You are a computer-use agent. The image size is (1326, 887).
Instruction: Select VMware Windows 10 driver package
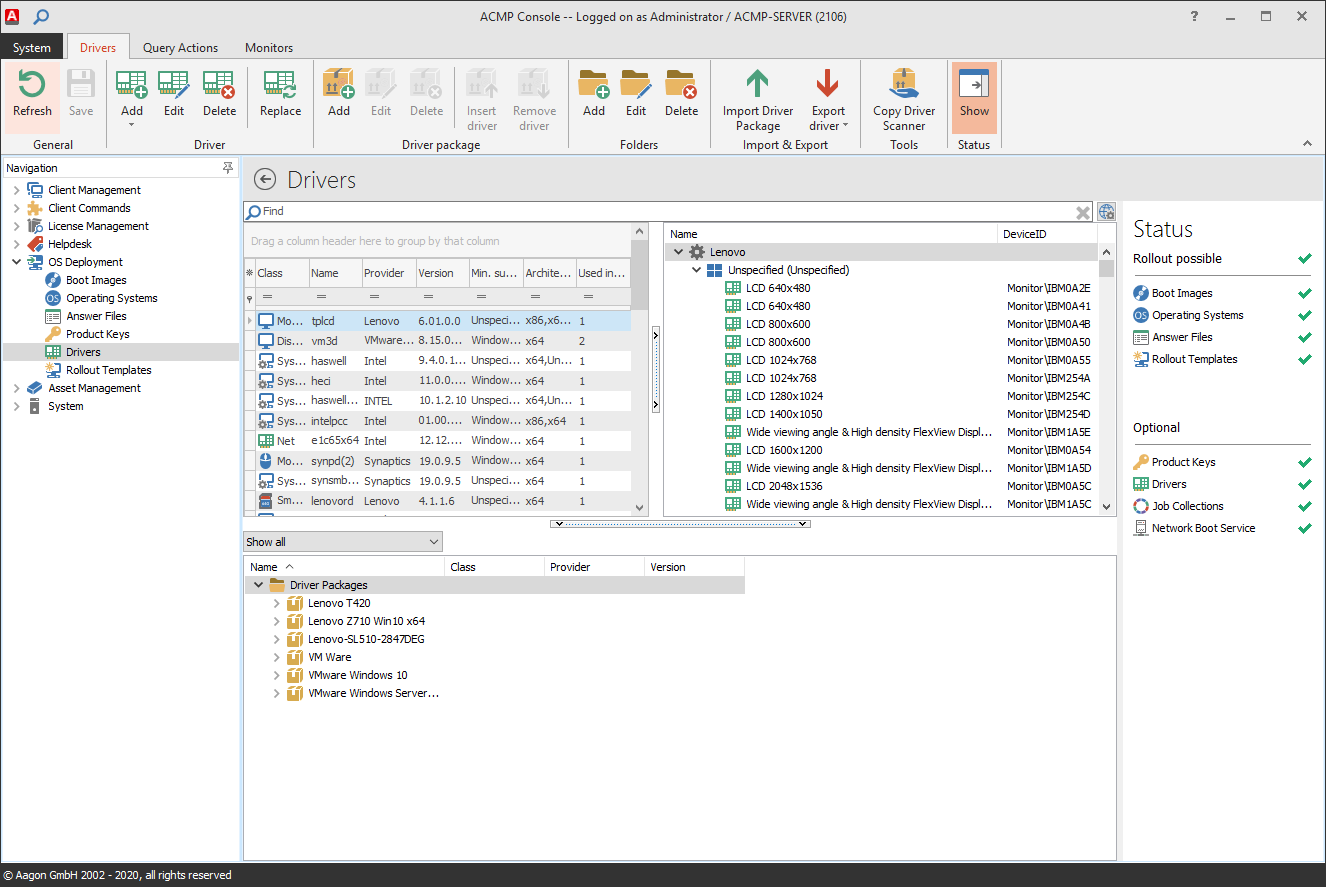point(357,675)
